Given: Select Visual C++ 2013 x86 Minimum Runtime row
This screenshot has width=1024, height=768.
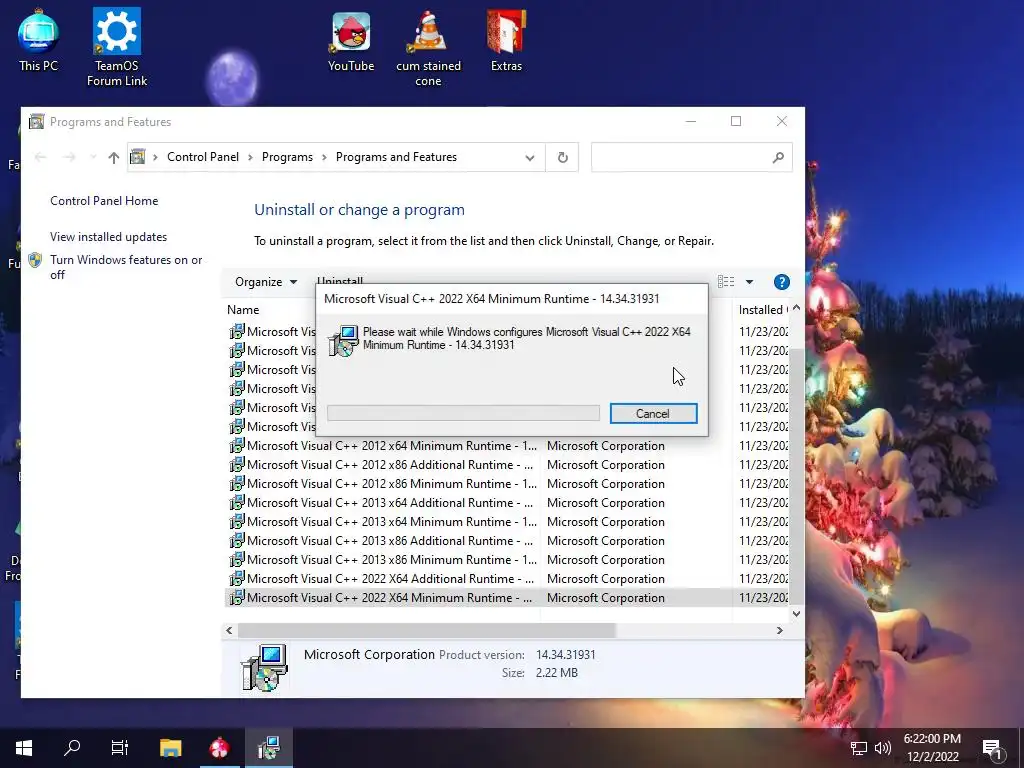Looking at the screenshot, I should click(506, 560).
